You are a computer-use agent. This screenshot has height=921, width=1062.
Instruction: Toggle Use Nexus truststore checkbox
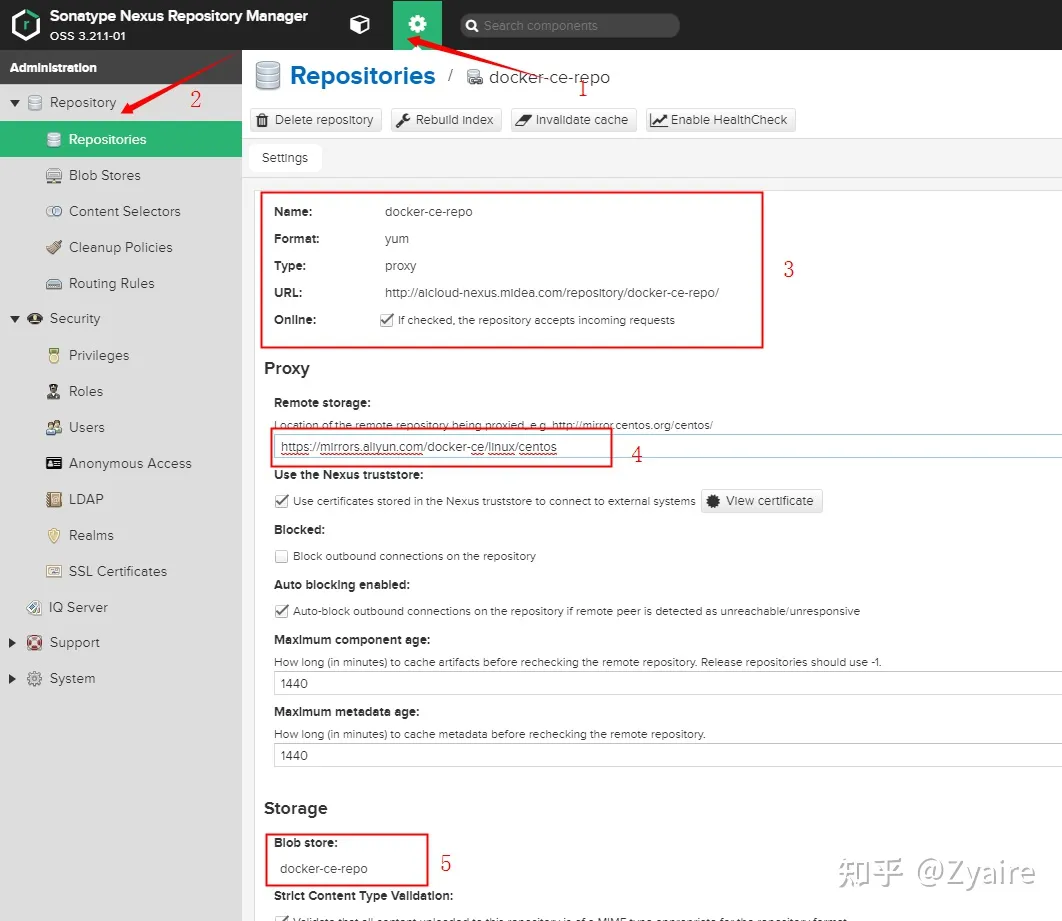(x=282, y=501)
